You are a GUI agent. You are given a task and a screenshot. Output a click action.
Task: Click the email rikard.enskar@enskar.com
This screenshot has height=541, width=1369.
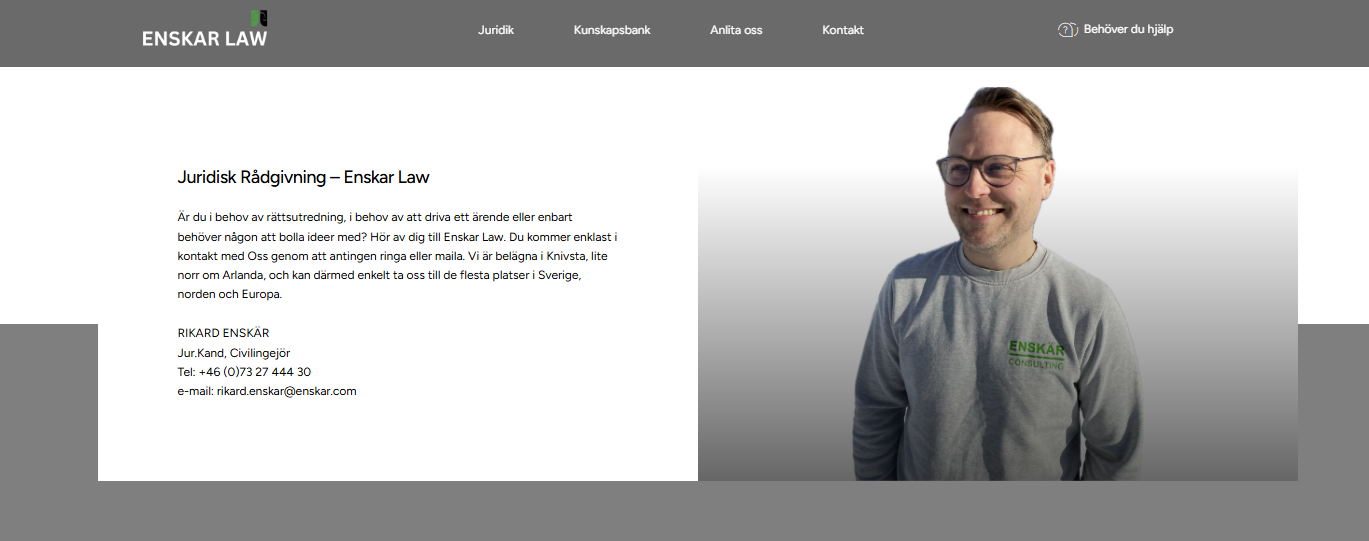[287, 391]
